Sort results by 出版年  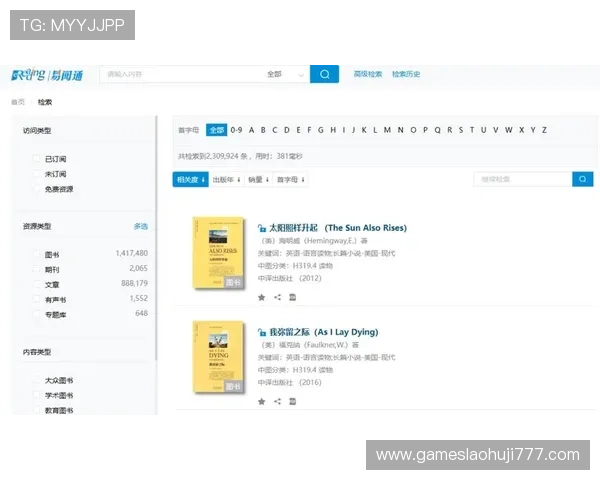(x=226, y=179)
